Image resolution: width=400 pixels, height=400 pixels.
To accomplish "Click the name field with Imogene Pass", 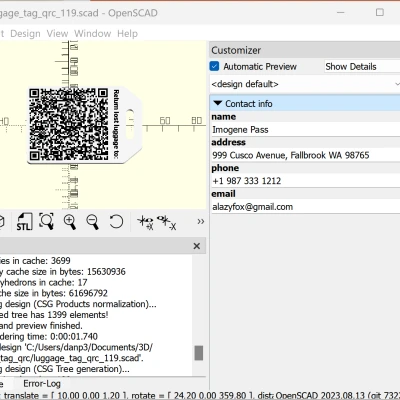I will (306, 129).
